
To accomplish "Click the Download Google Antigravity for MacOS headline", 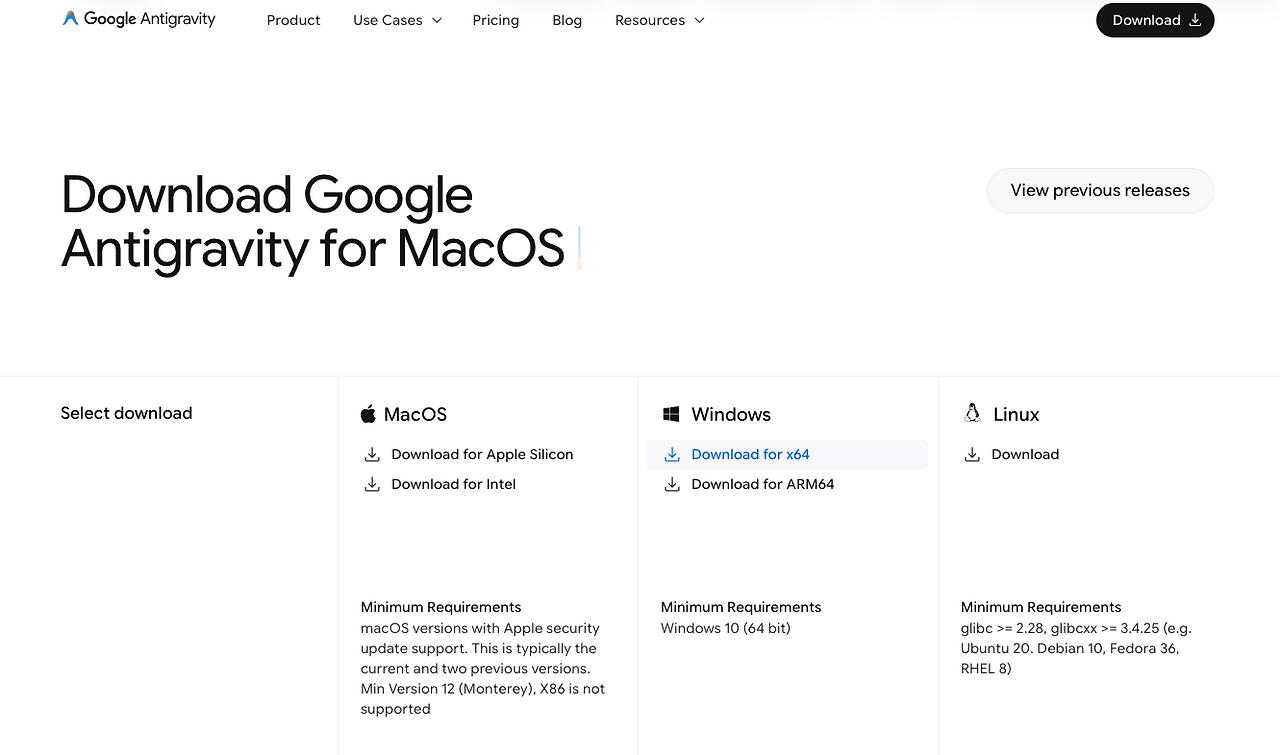I will [x=313, y=221].
